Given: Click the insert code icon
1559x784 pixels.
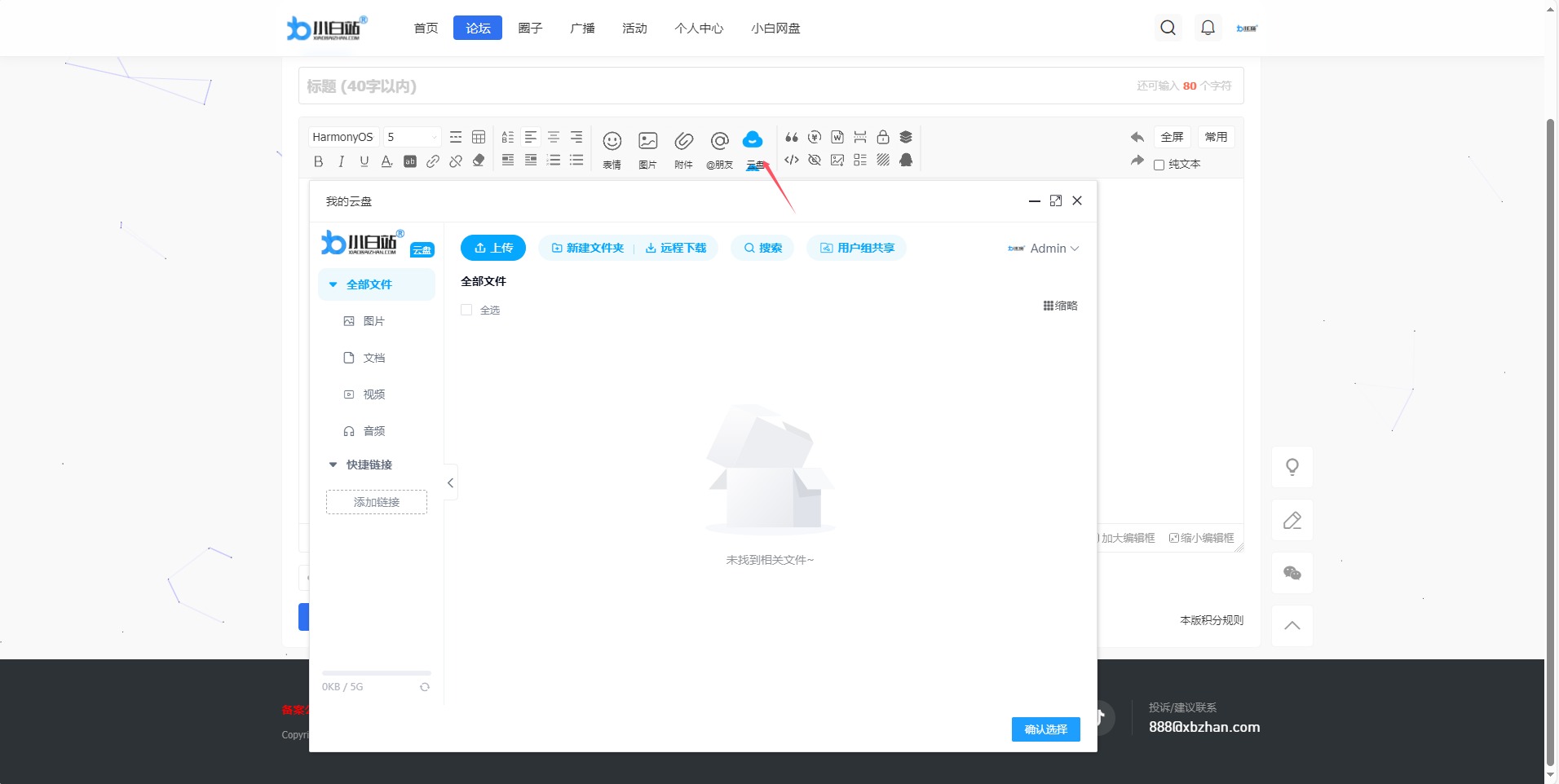Looking at the screenshot, I should pos(791,160).
